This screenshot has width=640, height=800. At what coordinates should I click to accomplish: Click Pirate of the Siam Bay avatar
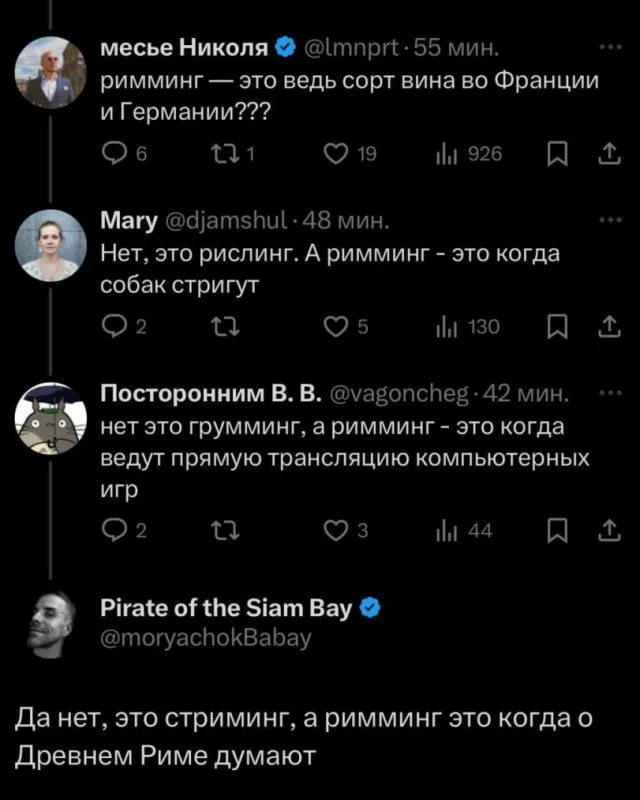point(51,621)
